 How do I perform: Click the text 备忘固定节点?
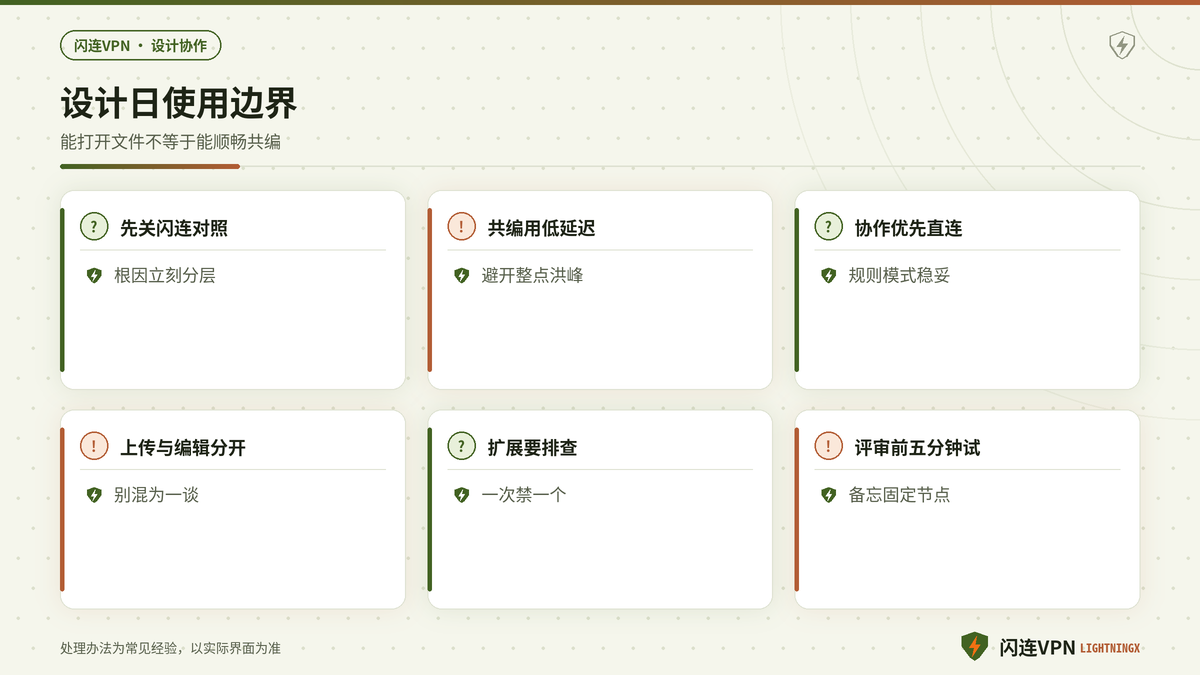coord(899,495)
